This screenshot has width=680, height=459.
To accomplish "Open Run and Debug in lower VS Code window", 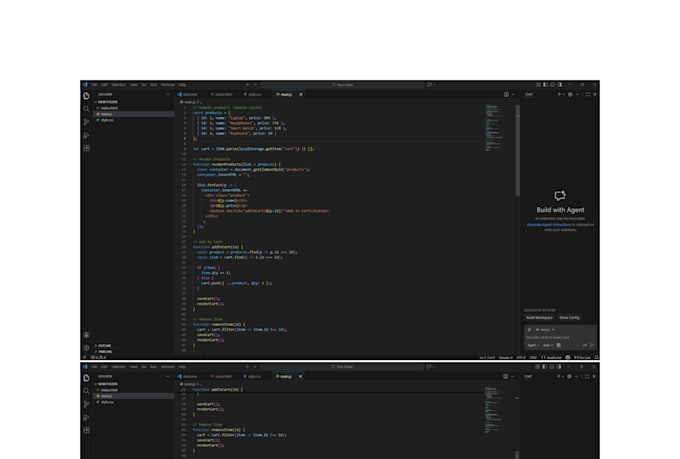I will pos(86,417).
